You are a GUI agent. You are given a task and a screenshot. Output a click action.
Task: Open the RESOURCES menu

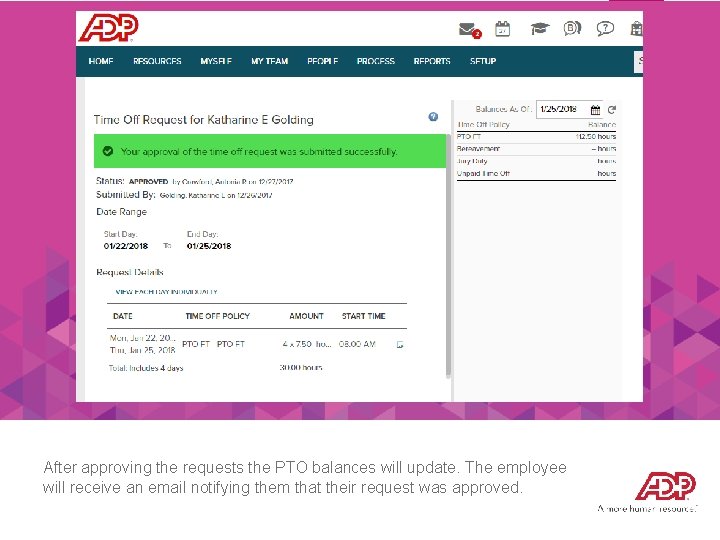(x=157, y=61)
